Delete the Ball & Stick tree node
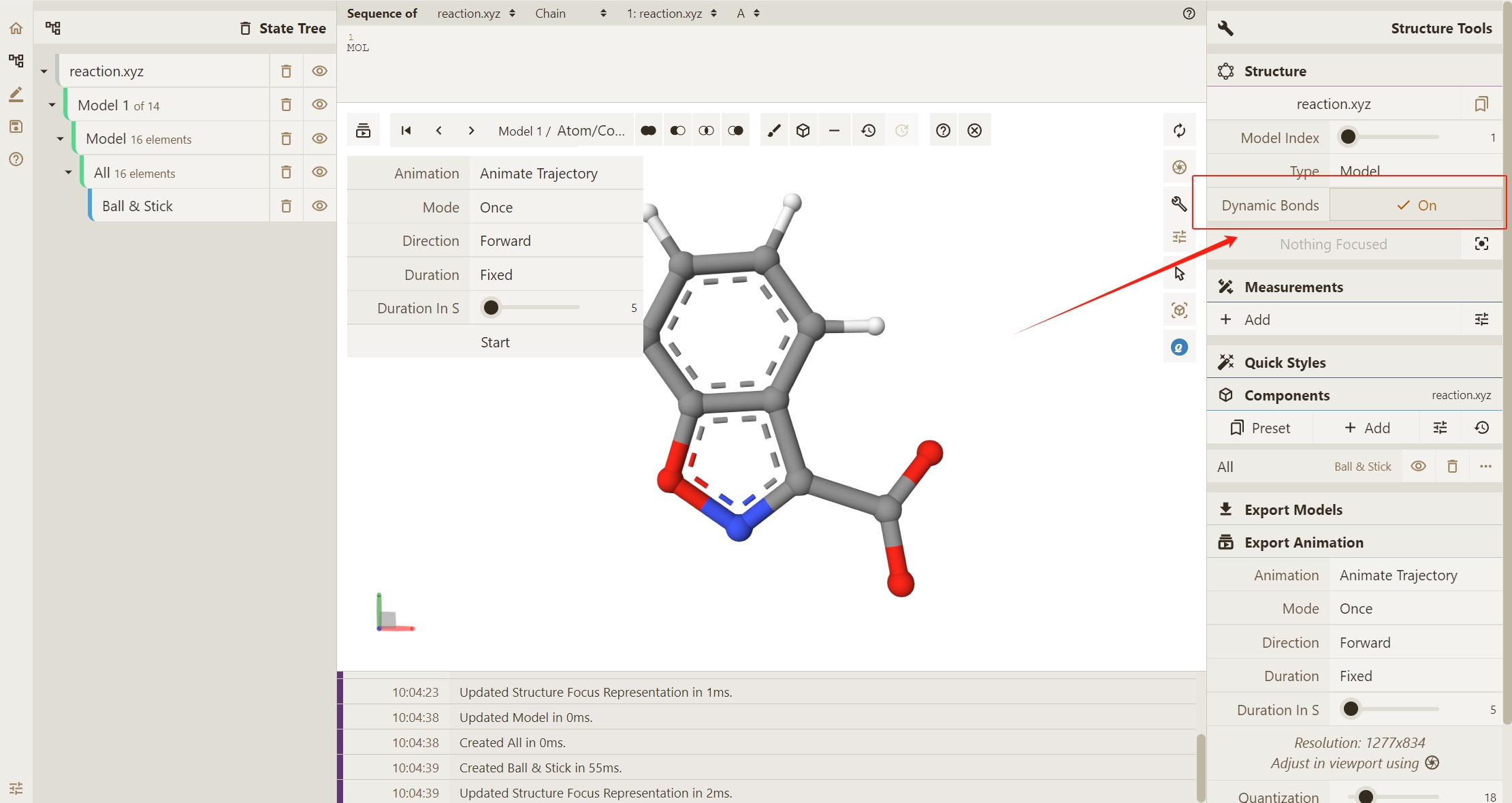This screenshot has height=803, width=1512. coord(286,206)
